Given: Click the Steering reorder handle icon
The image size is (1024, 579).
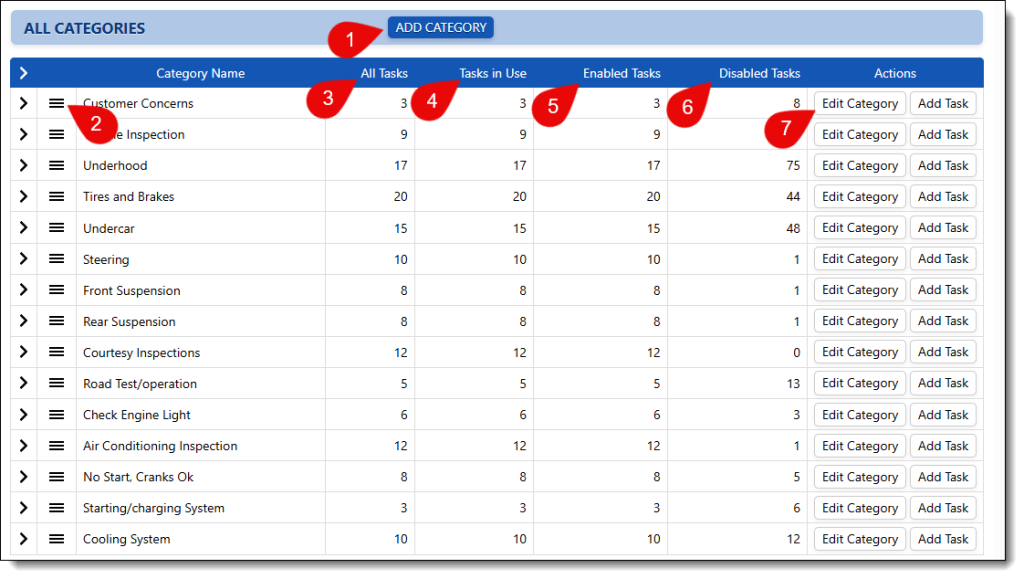Looking at the screenshot, I should pos(57,259).
